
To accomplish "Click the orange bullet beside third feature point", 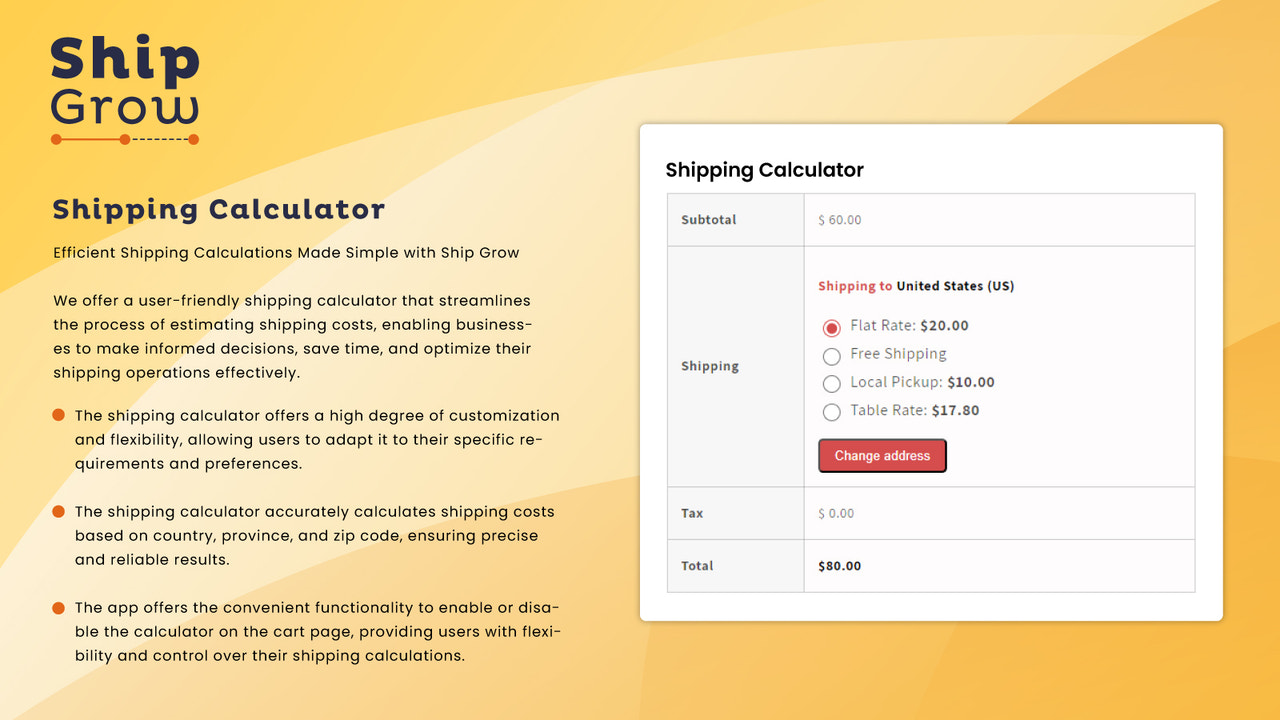I will [58, 607].
